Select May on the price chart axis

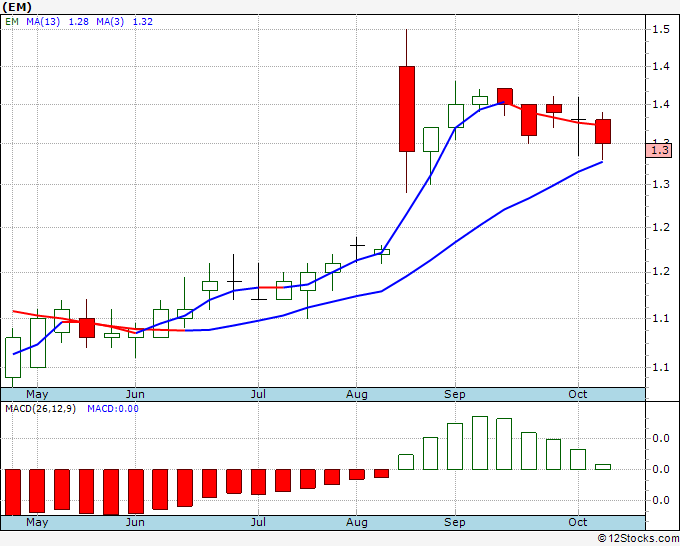37,394
